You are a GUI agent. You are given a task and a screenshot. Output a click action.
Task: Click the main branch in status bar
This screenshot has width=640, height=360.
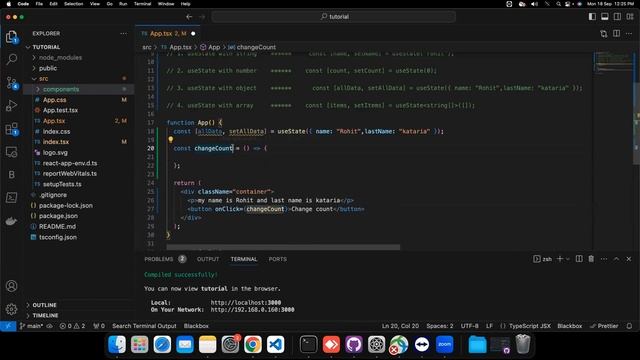click(31, 326)
